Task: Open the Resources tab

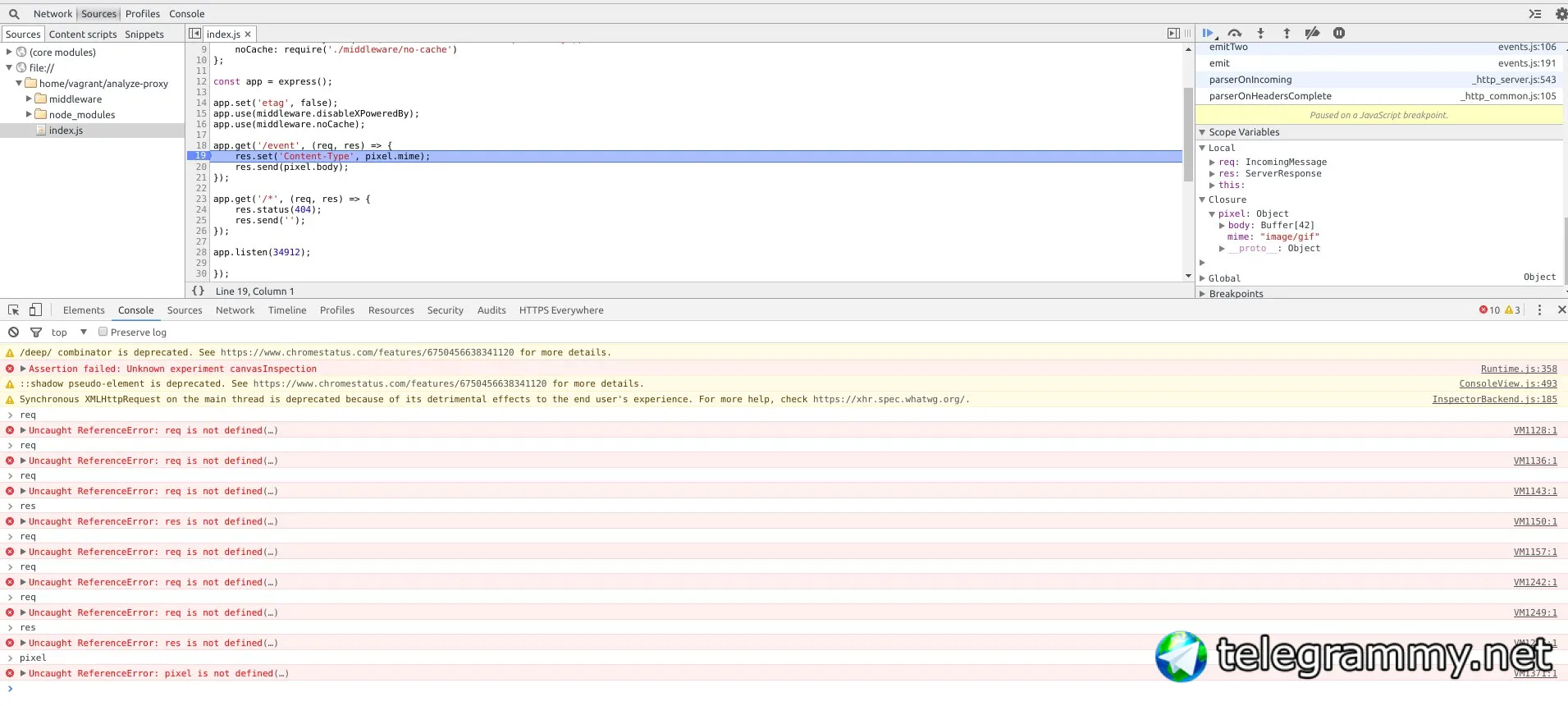Action: (391, 310)
